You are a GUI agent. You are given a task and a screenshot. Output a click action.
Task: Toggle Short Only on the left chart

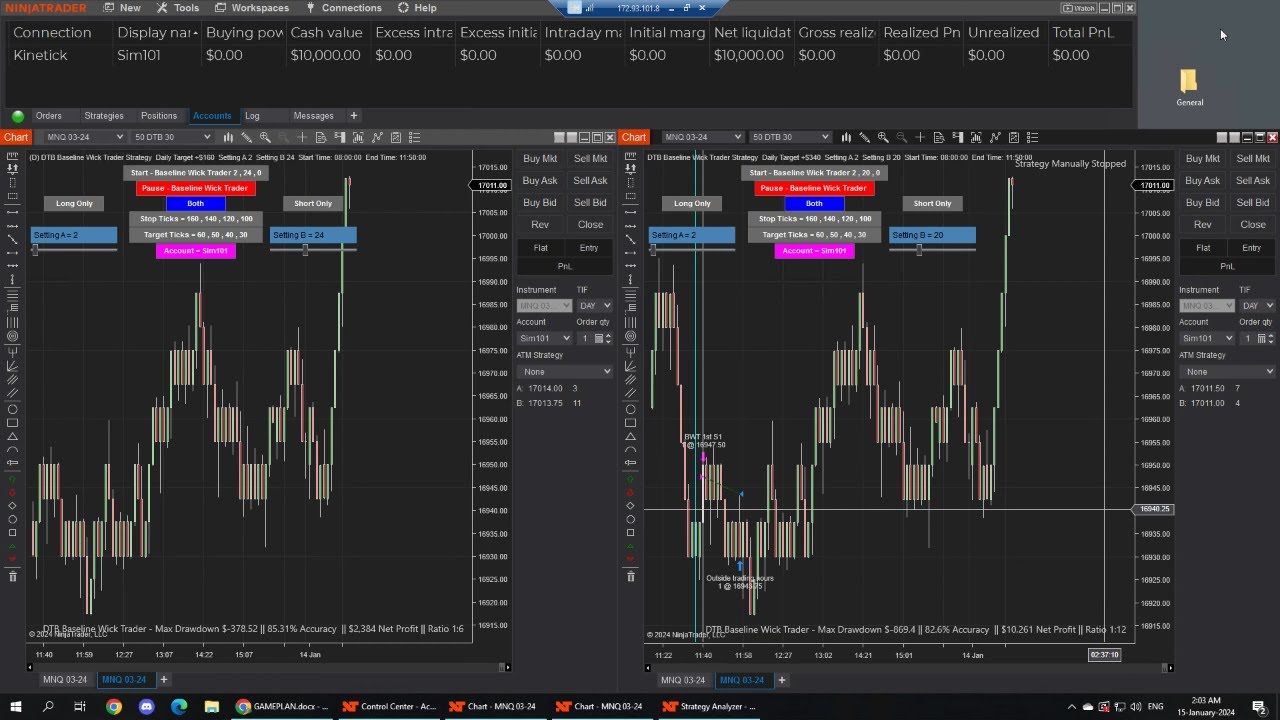coord(313,203)
